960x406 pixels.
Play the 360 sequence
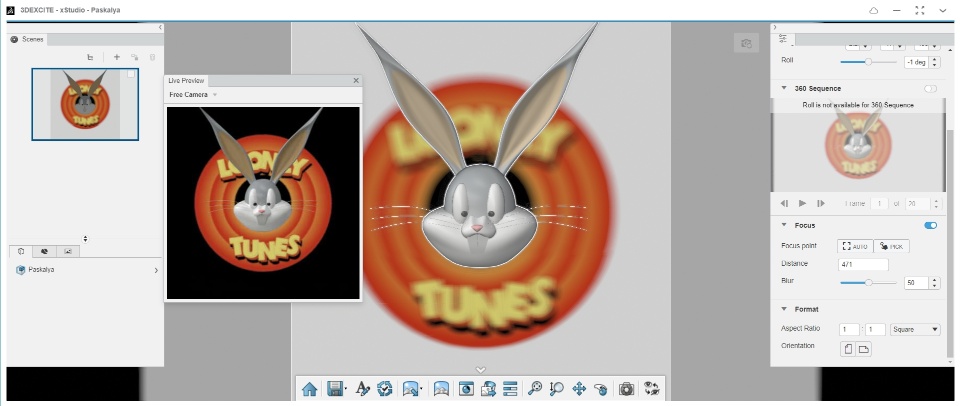[x=803, y=203]
